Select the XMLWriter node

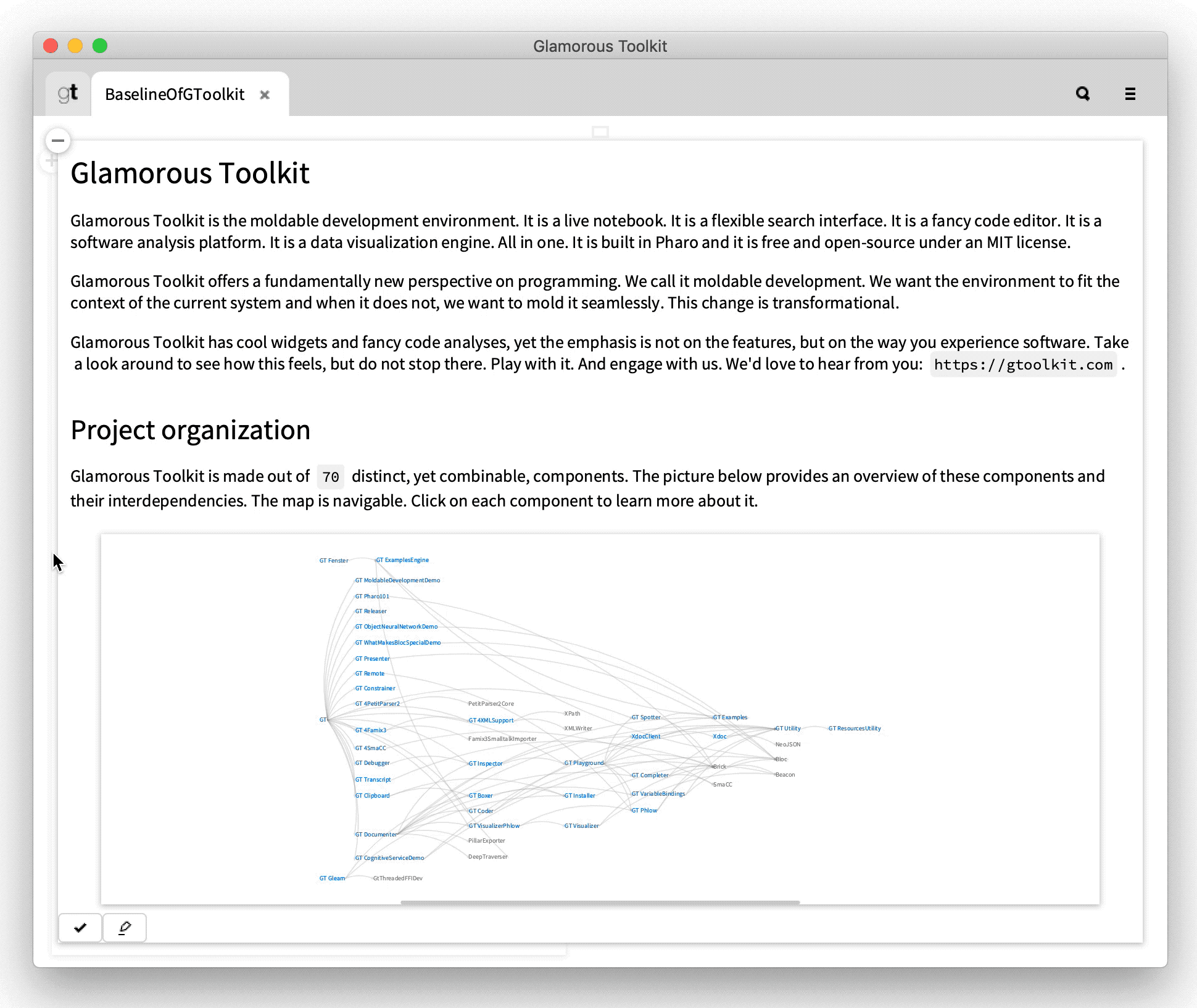[578, 729]
